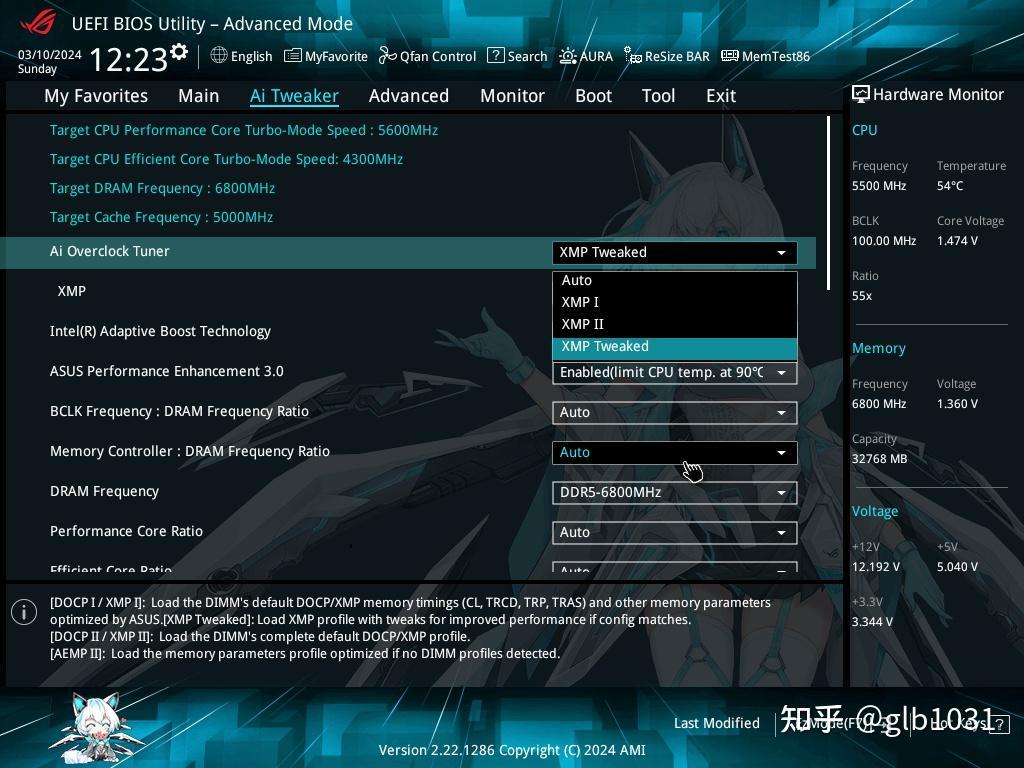Click Target DRAM Frequency : 6800MHz text

162,189
